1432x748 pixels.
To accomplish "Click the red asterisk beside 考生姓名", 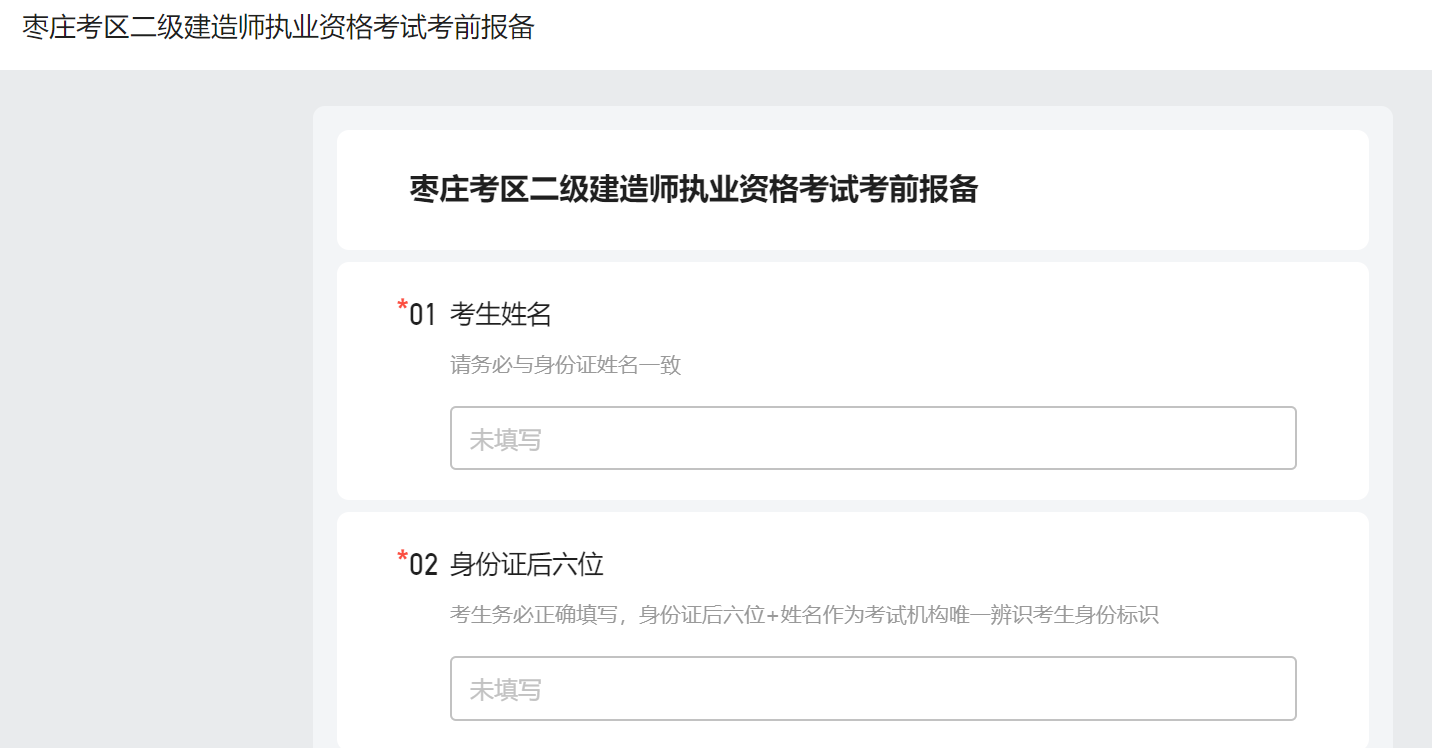I will pyautogui.click(x=400, y=304).
